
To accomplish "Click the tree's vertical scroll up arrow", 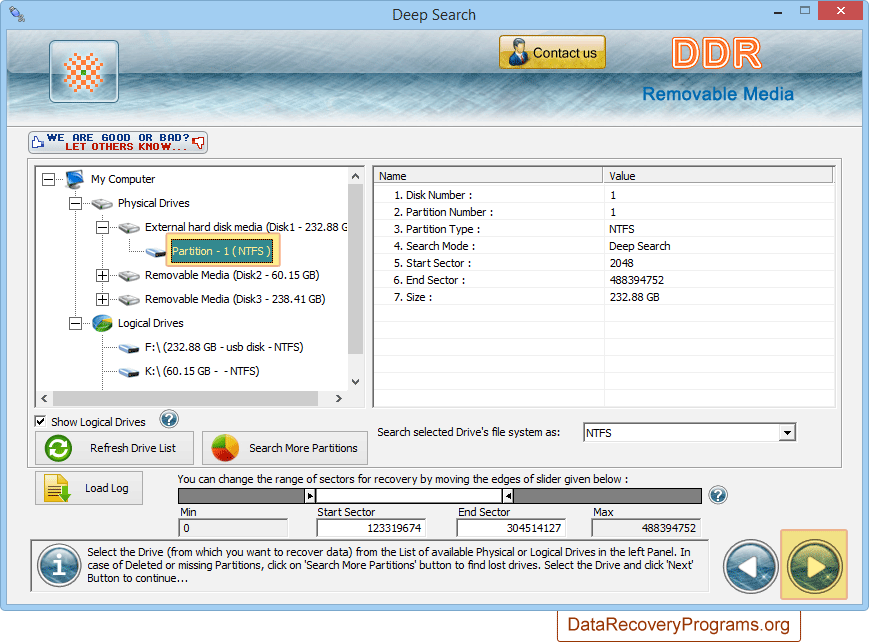I will click(x=356, y=176).
